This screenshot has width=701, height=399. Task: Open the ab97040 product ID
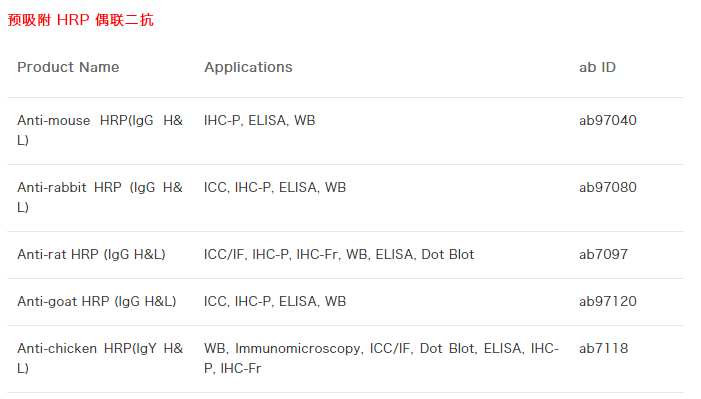[x=608, y=120]
